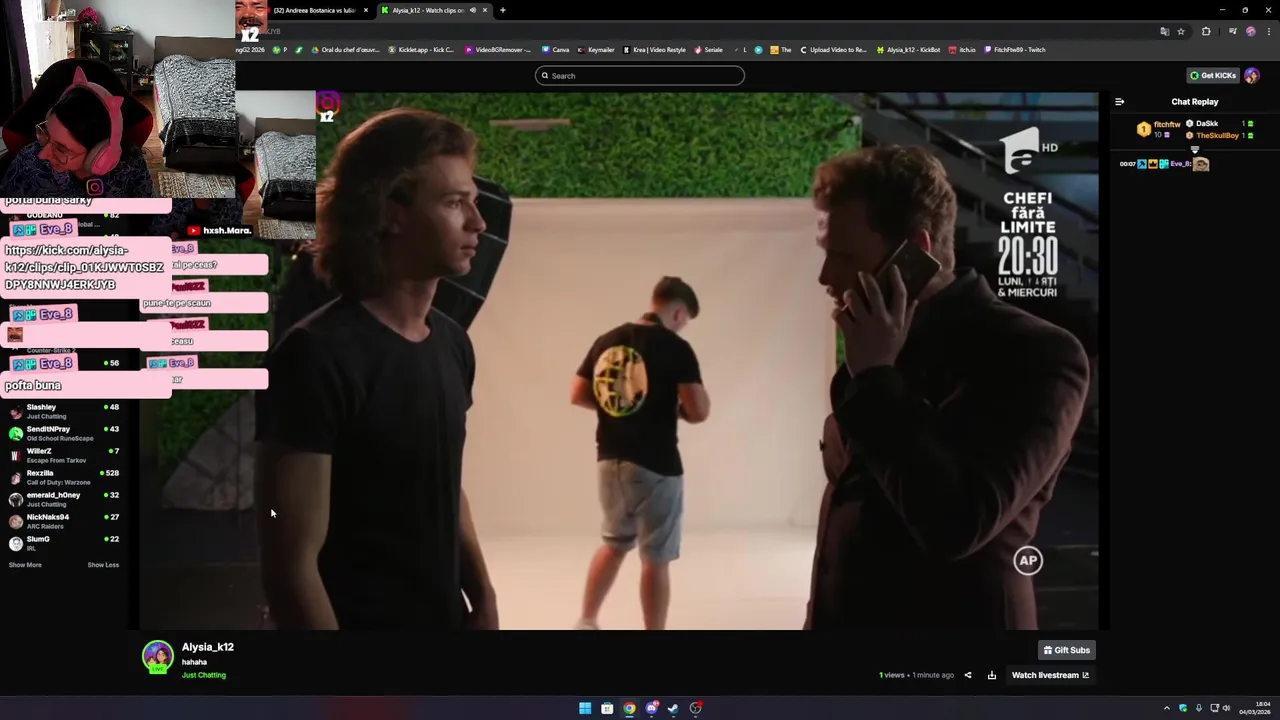
Task: Open Keymailer bookmark
Action: pyautogui.click(x=596, y=50)
